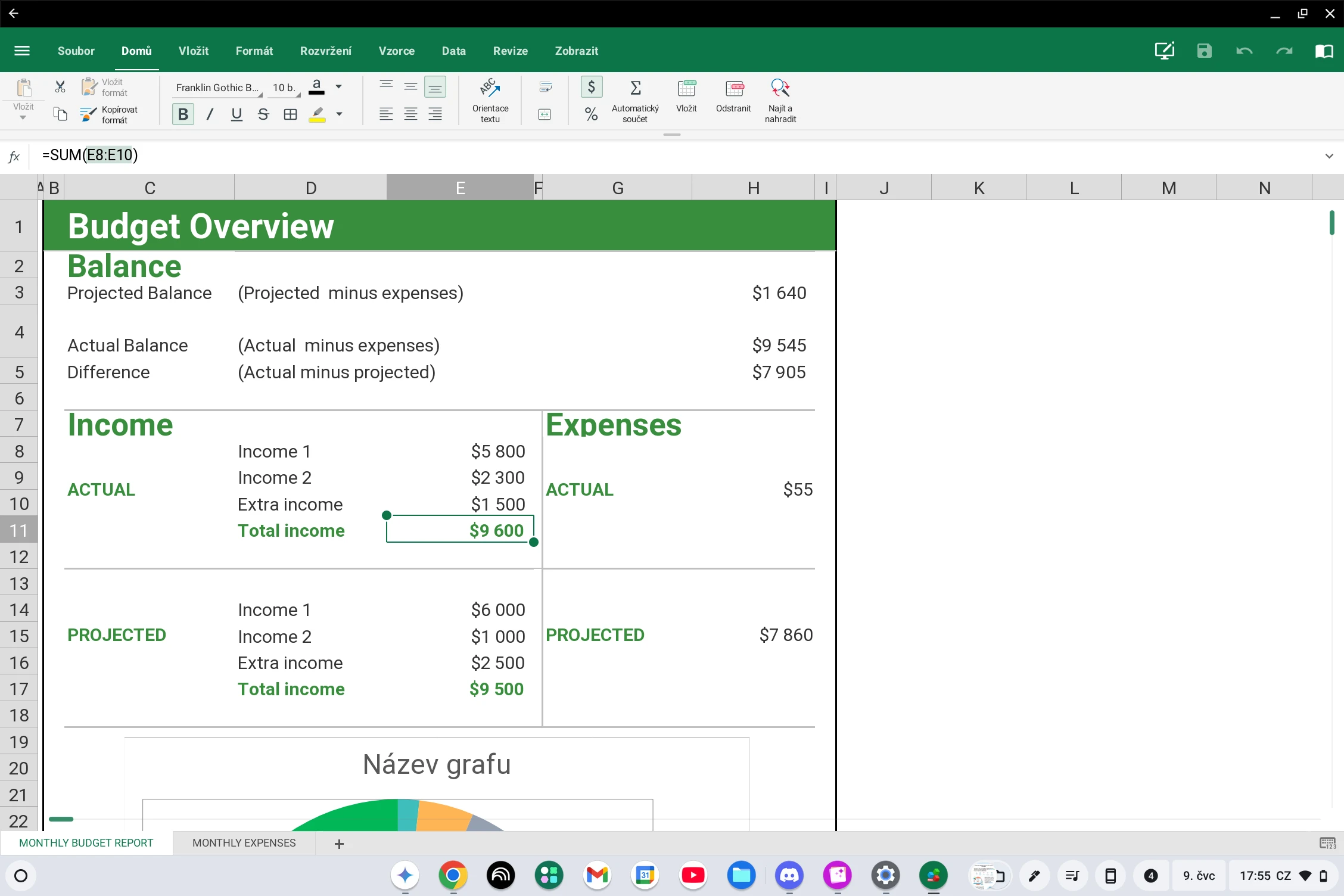
Task: Click the Wrap text icon
Action: (545, 87)
